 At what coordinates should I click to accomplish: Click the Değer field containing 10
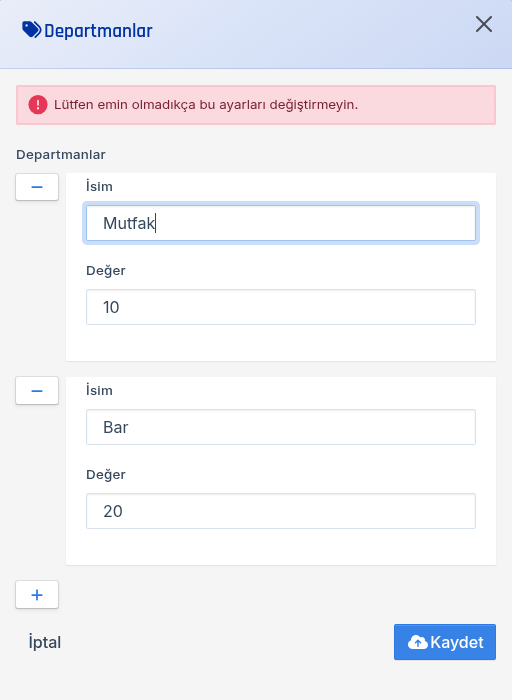coord(281,307)
